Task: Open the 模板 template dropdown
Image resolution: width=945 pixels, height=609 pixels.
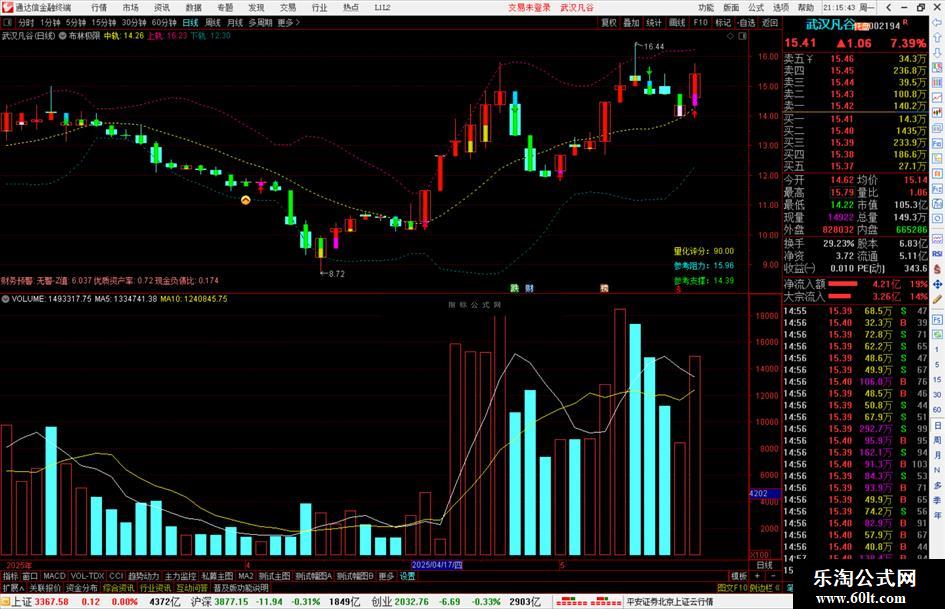Action: tap(738, 576)
